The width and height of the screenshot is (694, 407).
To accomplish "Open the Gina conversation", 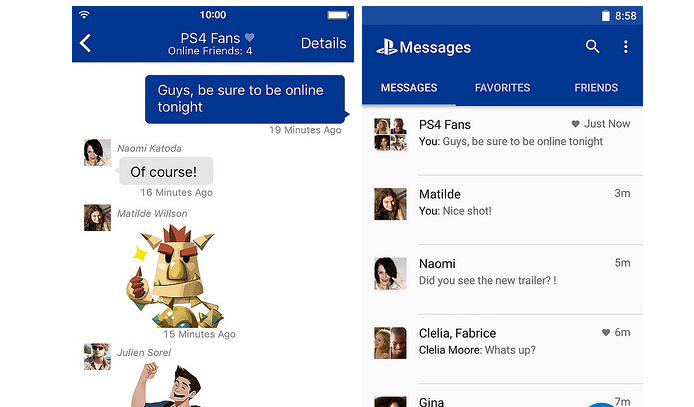I will click(502, 396).
